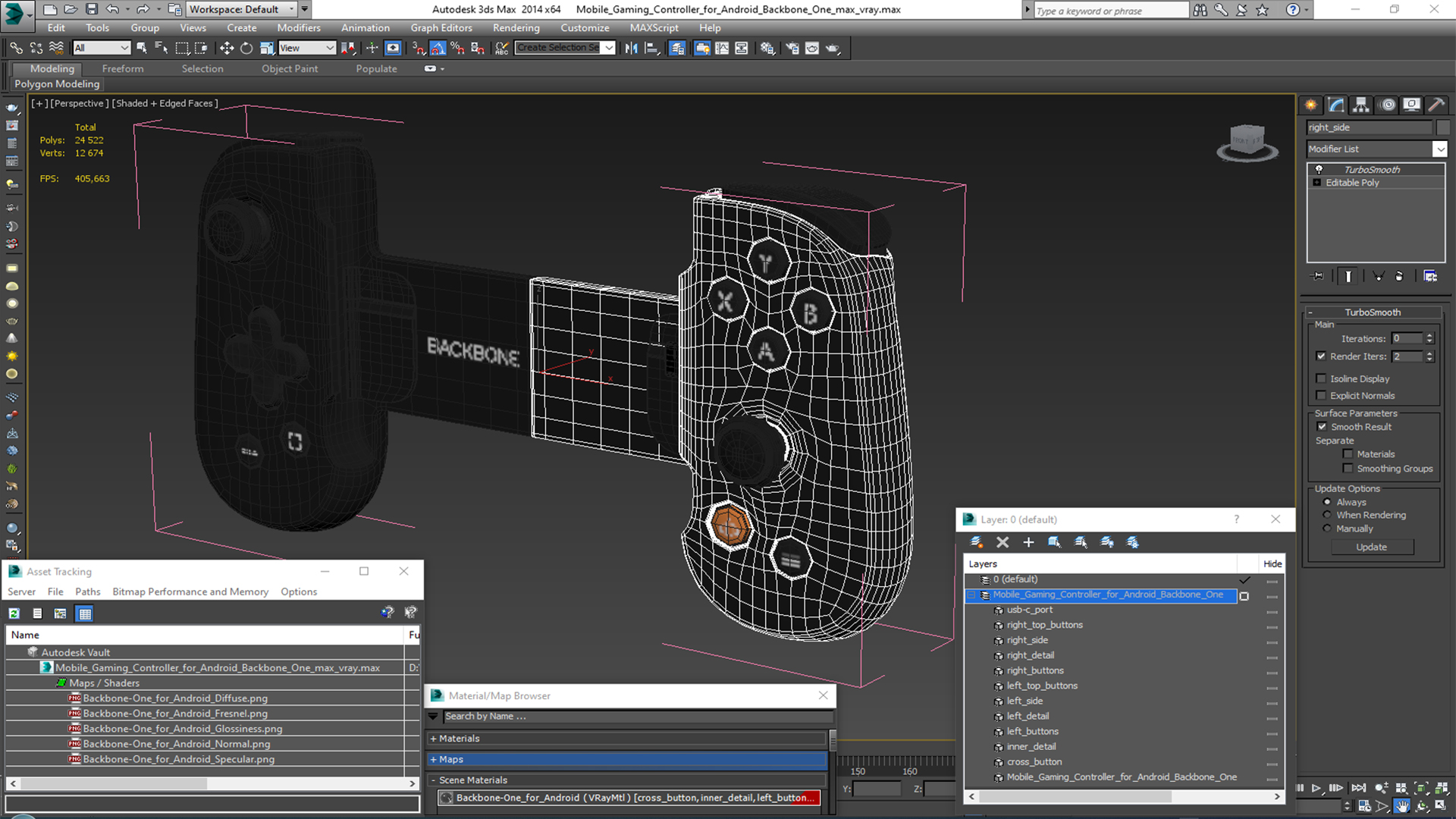Screen dimensions: 1456x819
Task: Click Go to End playback button
Action: [1358, 789]
